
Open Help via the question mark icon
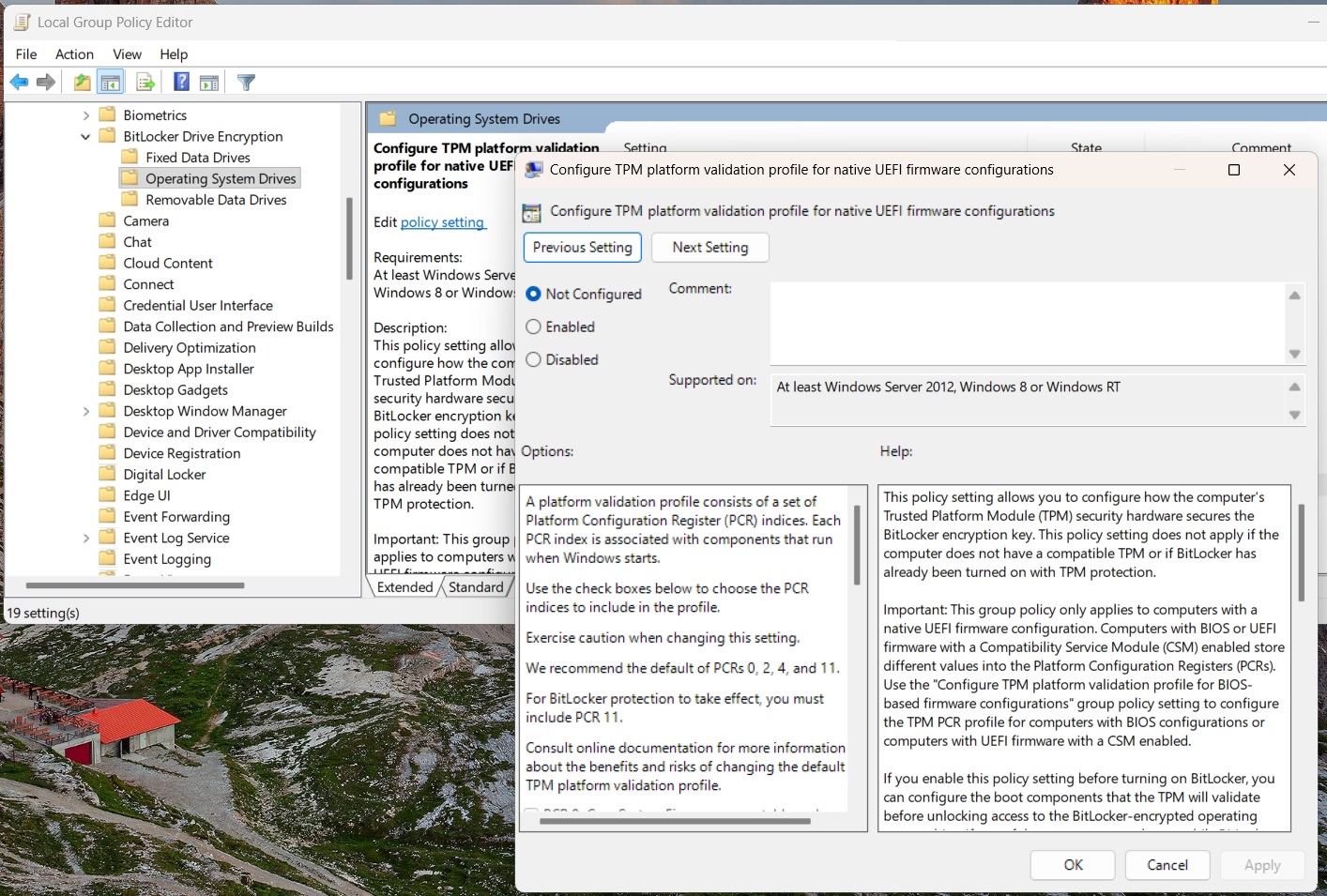coord(181,82)
